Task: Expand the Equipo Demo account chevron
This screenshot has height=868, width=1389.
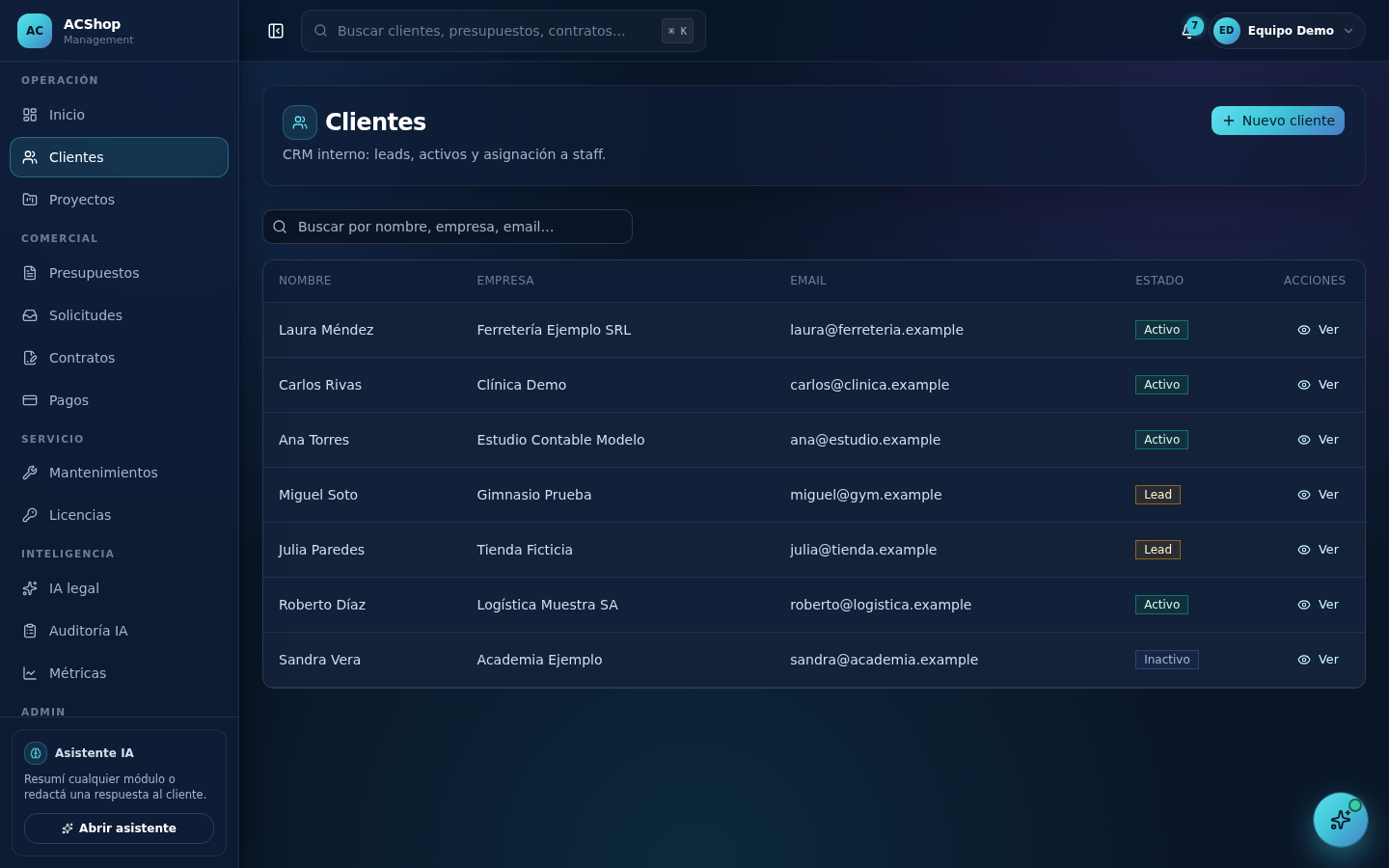Action: (1348, 31)
